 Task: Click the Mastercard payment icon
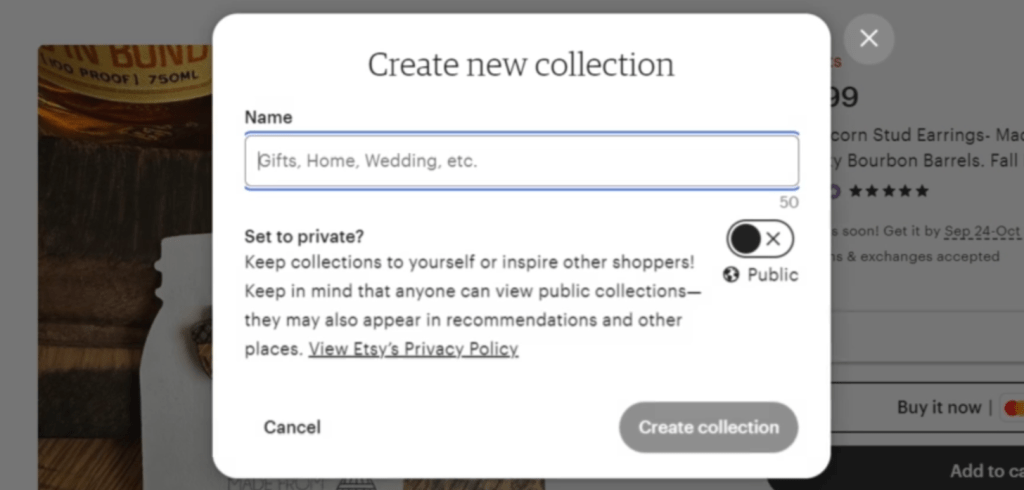[x=1012, y=408]
